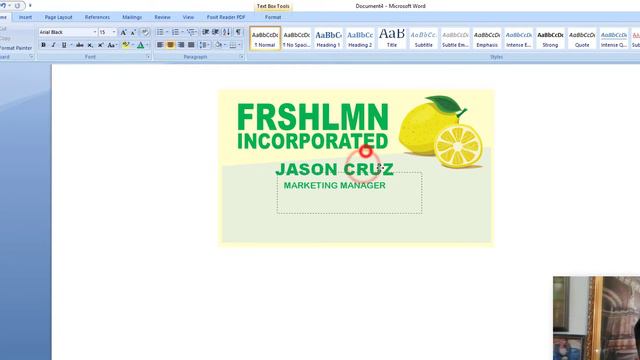
Task: Center the text alignment
Action: pos(170,45)
